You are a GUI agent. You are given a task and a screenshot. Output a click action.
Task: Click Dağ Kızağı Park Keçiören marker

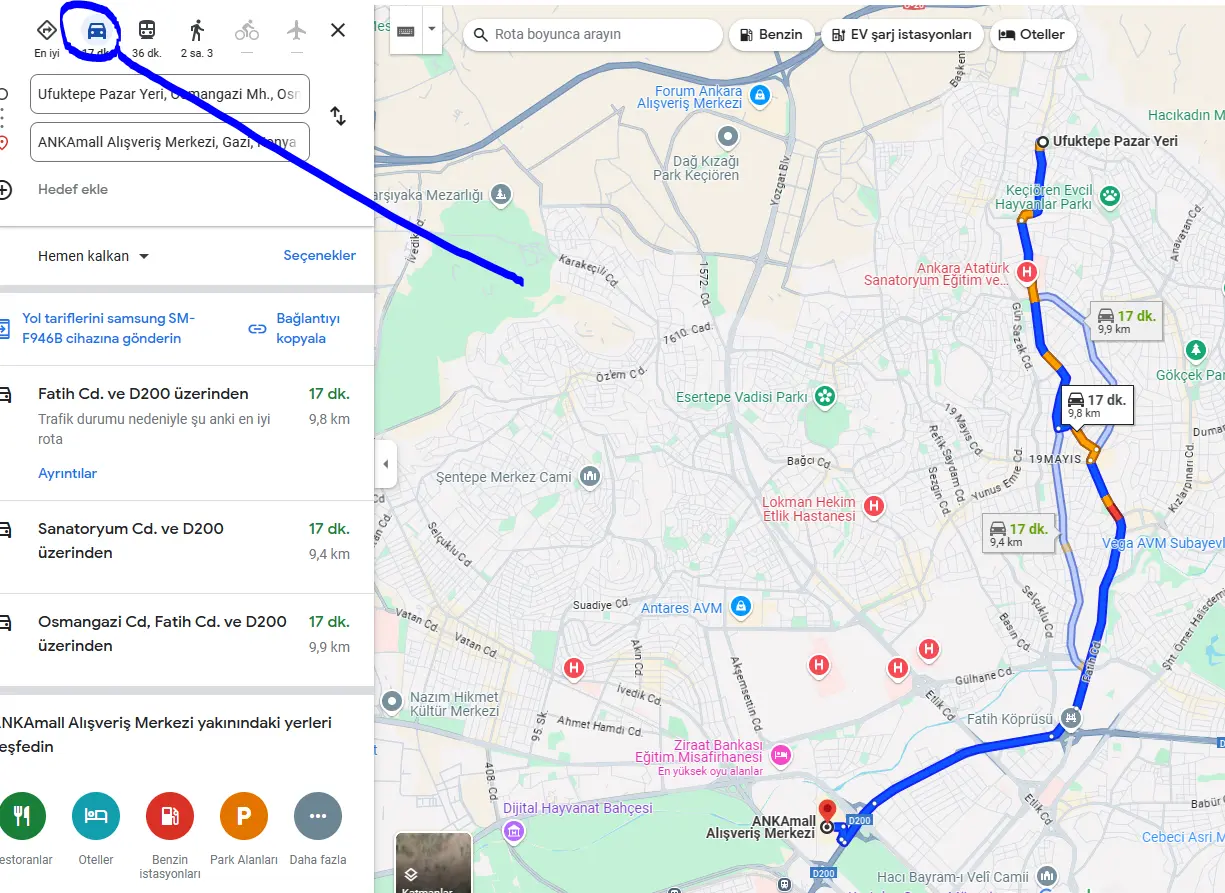pyautogui.click(x=729, y=135)
